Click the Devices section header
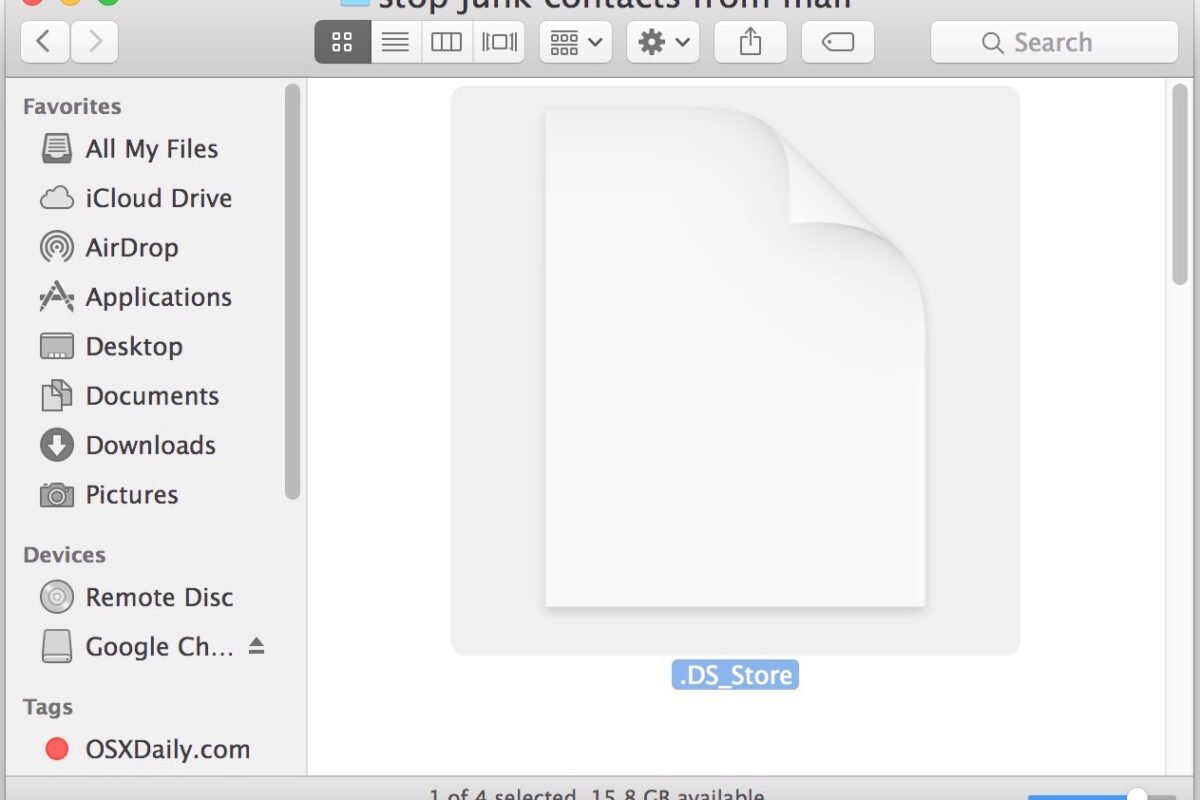Screen dimensions: 1200x800 coord(64,555)
